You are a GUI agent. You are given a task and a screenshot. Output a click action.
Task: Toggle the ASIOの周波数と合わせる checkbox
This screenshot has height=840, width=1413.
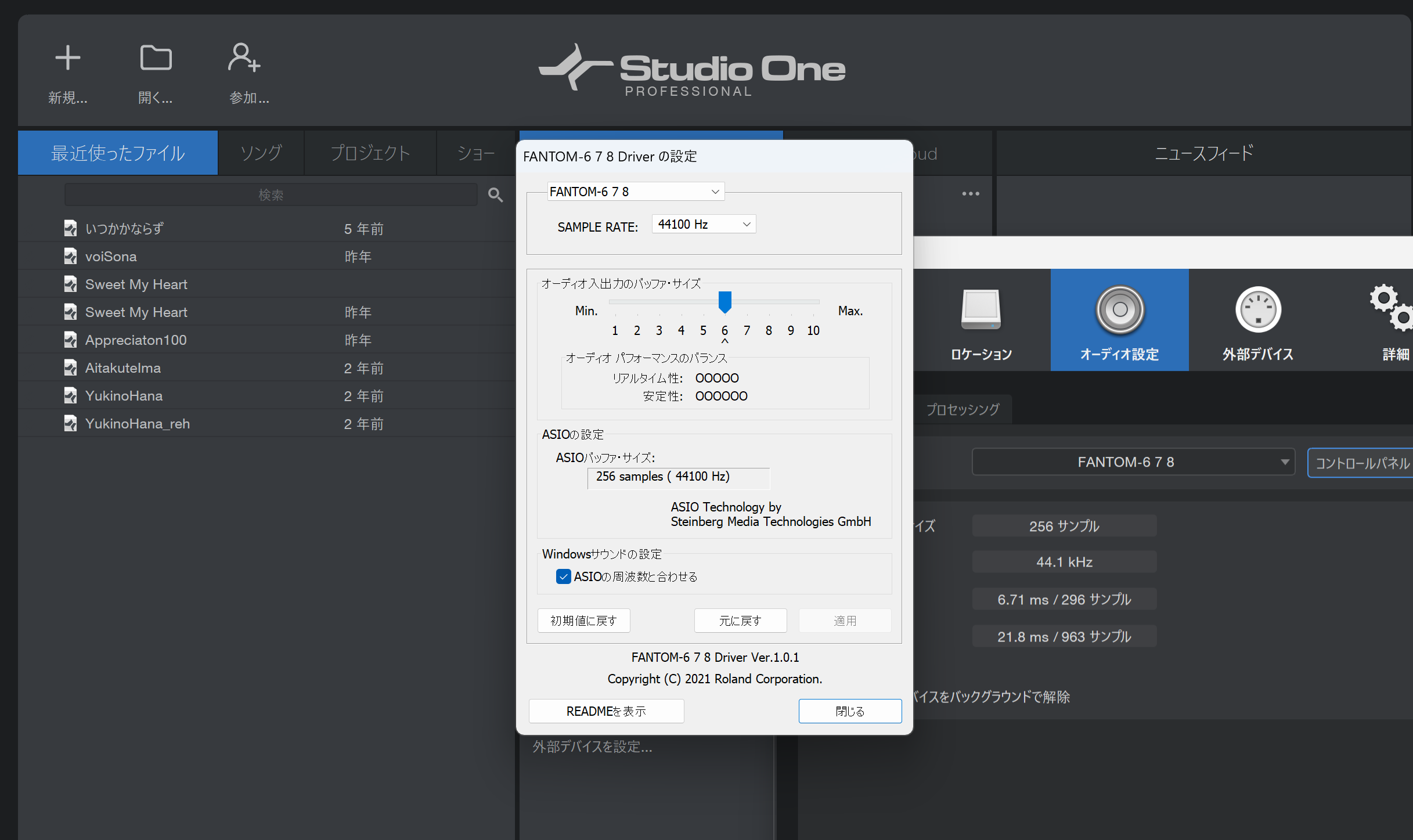click(x=563, y=576)
